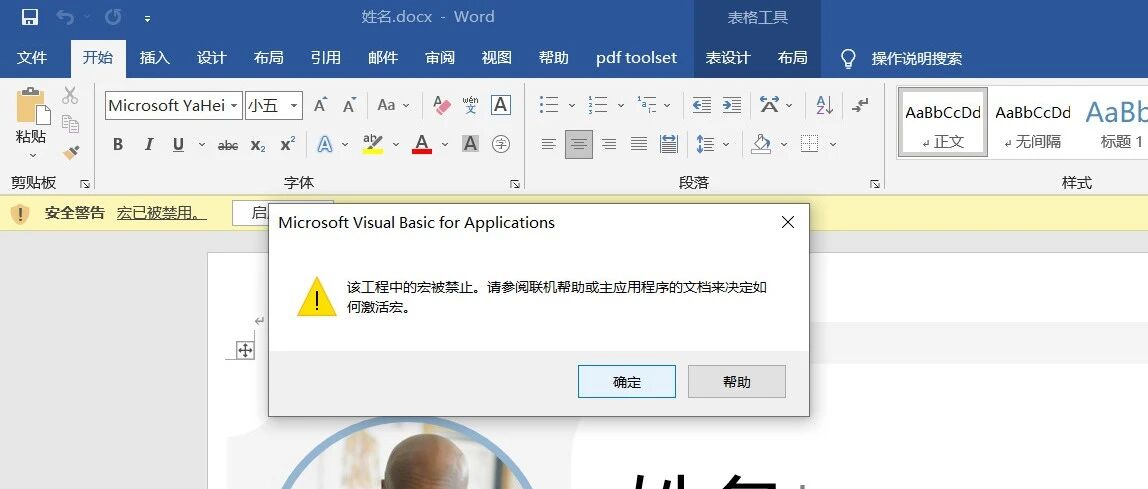The image size is (1148, 489).
Task: Open the highlight color dropdown arrow
Action: [396, 144]
